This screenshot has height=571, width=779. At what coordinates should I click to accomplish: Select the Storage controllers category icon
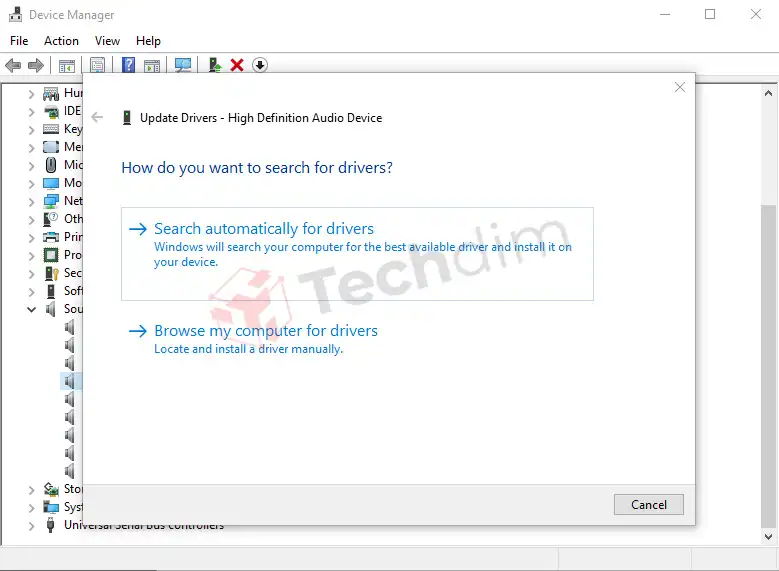point(51,489)
